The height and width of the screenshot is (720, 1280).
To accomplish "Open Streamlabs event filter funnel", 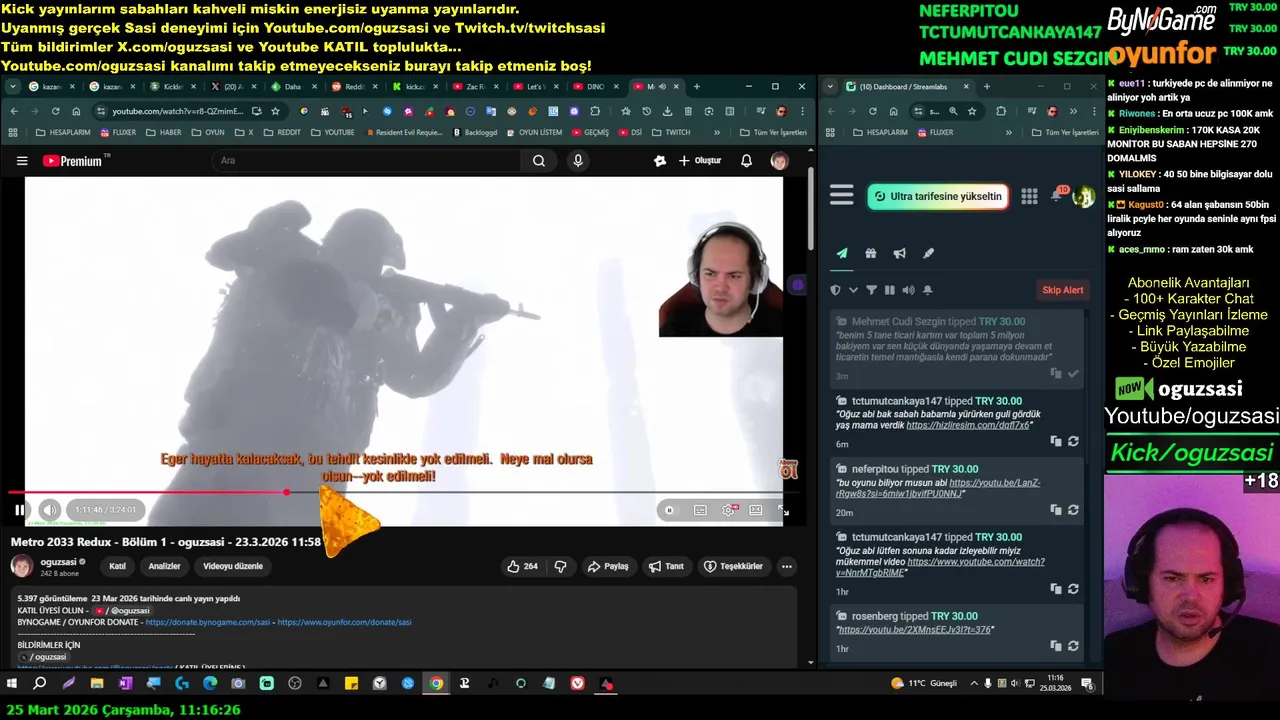I will [871, 290].
